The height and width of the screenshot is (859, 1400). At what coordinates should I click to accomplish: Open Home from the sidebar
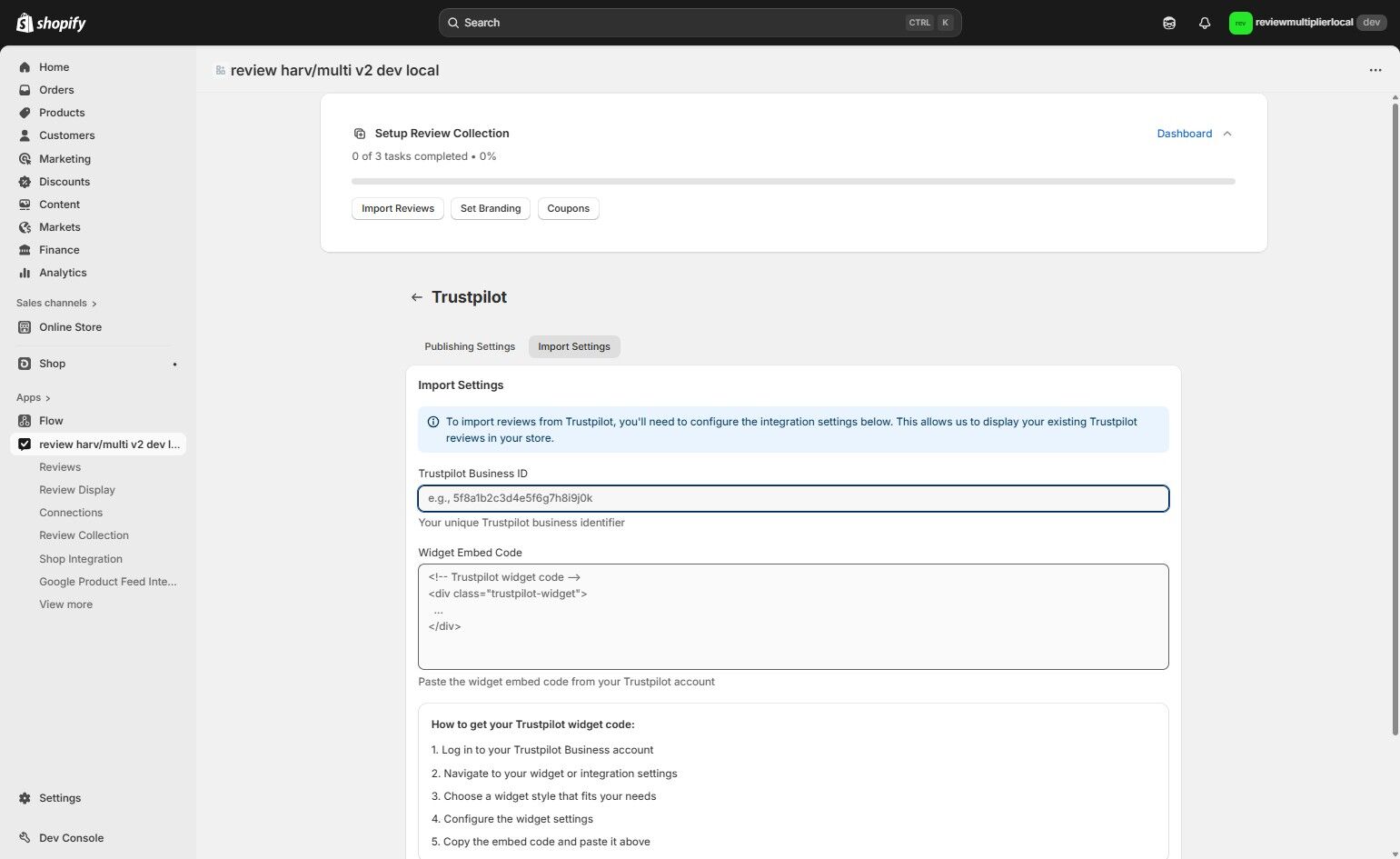(54, 66)
